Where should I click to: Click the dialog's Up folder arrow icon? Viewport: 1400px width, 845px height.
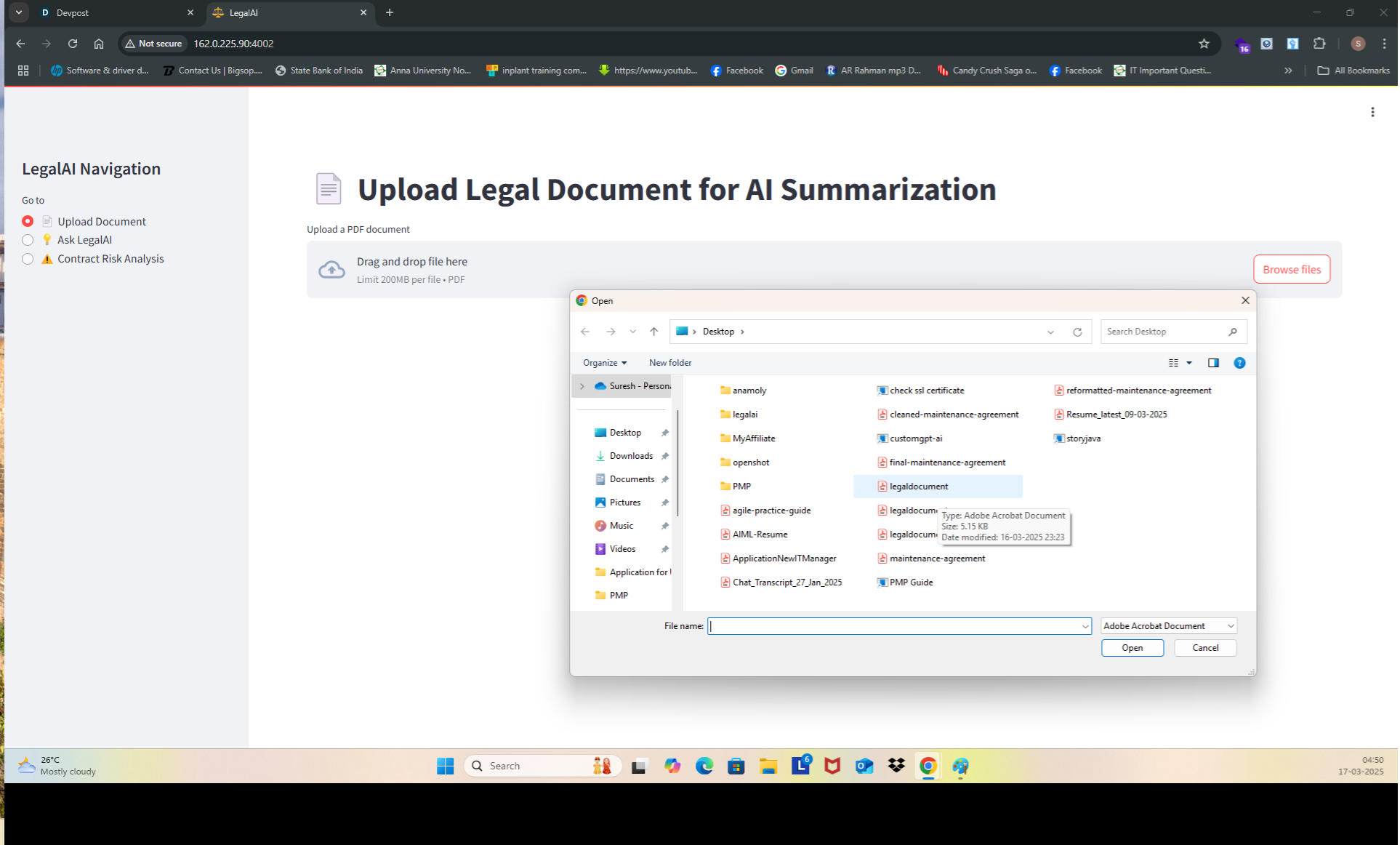click(654, 332)
